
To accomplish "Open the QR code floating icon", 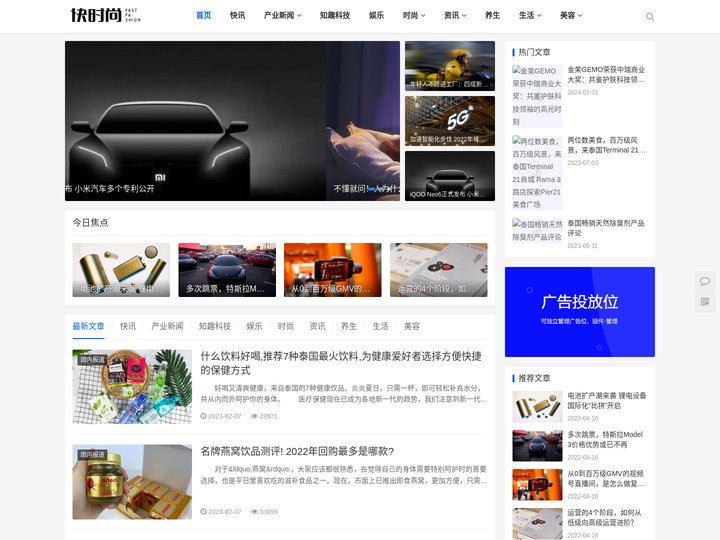I will 705,302.
